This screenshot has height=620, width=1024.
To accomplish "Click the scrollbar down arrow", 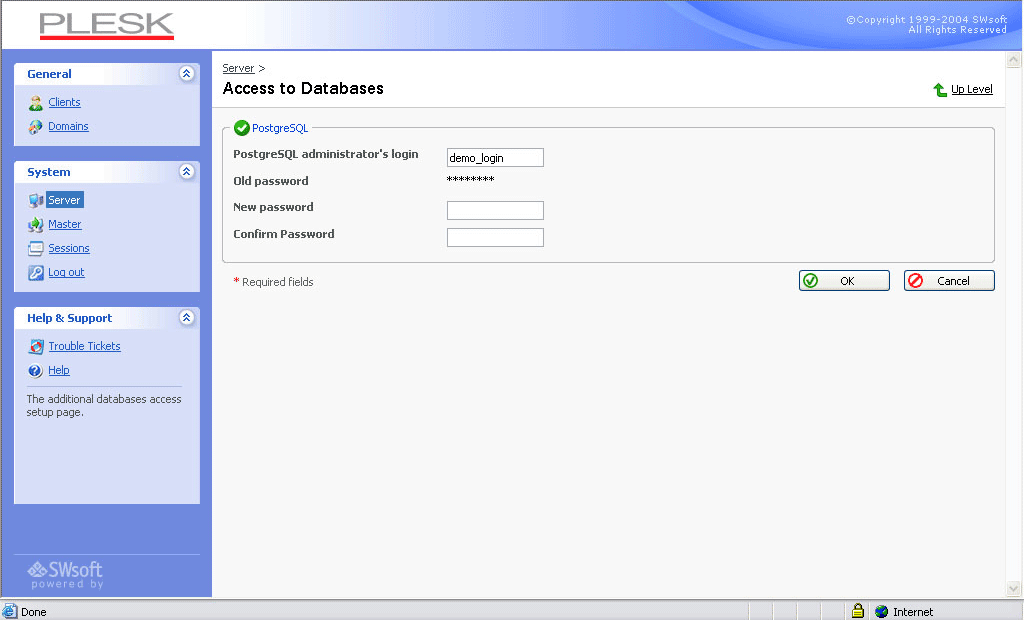I will [x=1013, y=588].
